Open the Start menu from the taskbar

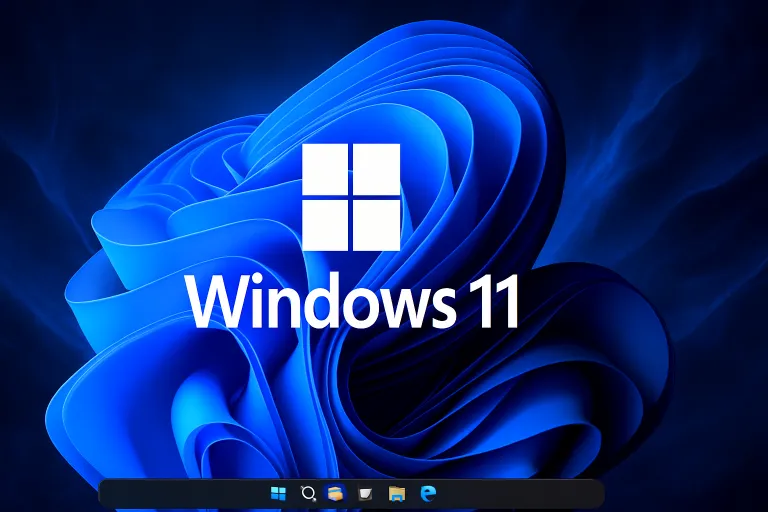click(x=278, y=493)
